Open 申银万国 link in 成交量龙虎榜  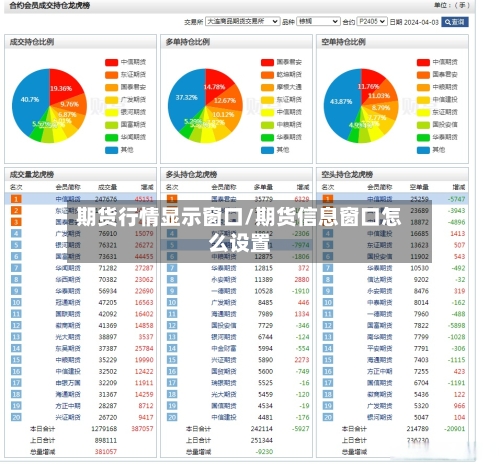tap(68, 383)
